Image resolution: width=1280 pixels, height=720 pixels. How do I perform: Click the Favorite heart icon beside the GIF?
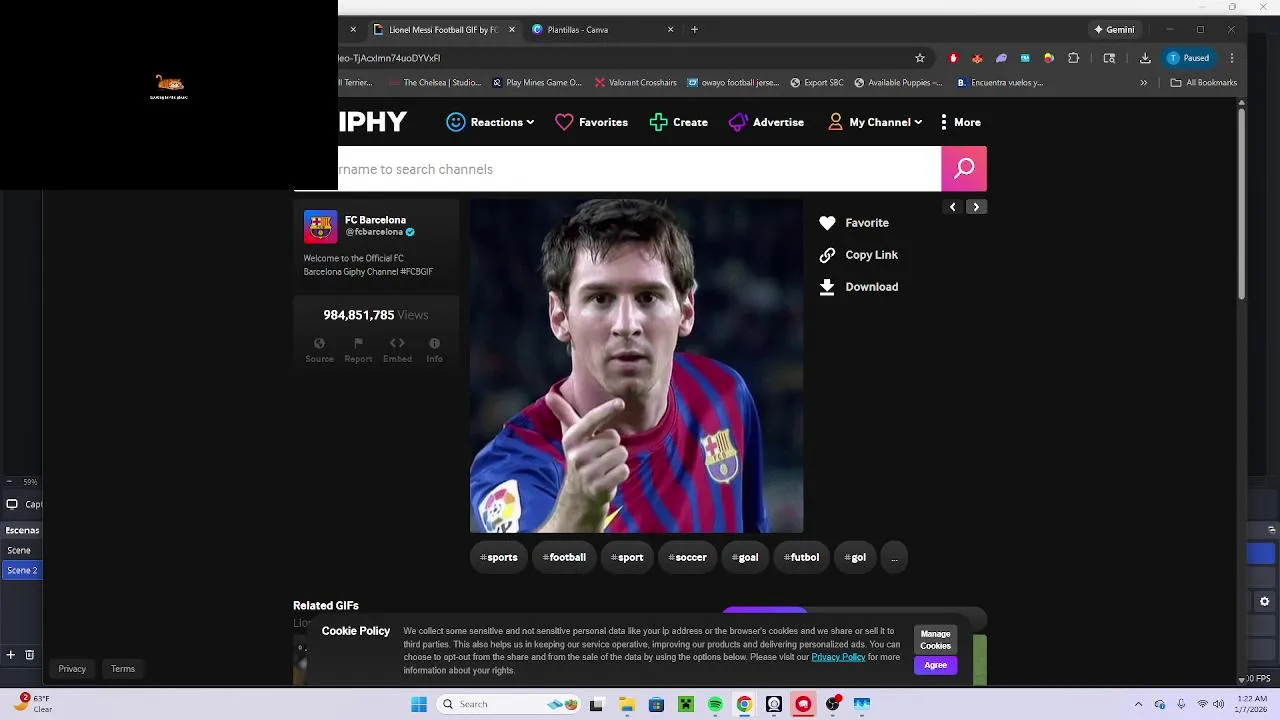[827, 223]
